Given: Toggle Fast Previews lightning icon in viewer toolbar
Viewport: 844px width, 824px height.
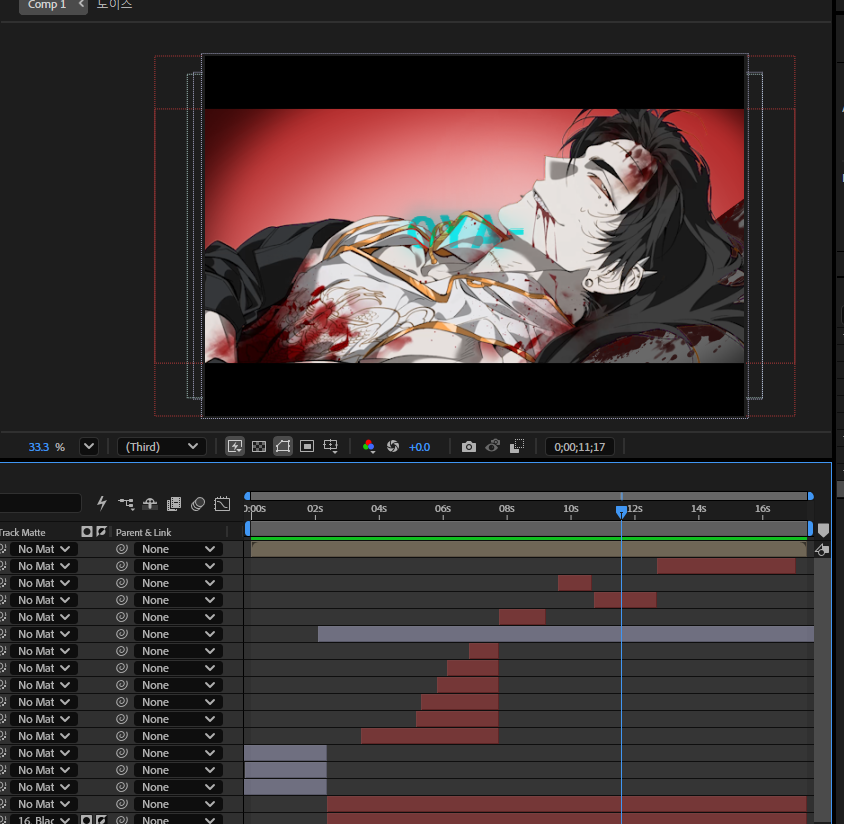Looking at the screenshot, I should [x=235, y=446].
